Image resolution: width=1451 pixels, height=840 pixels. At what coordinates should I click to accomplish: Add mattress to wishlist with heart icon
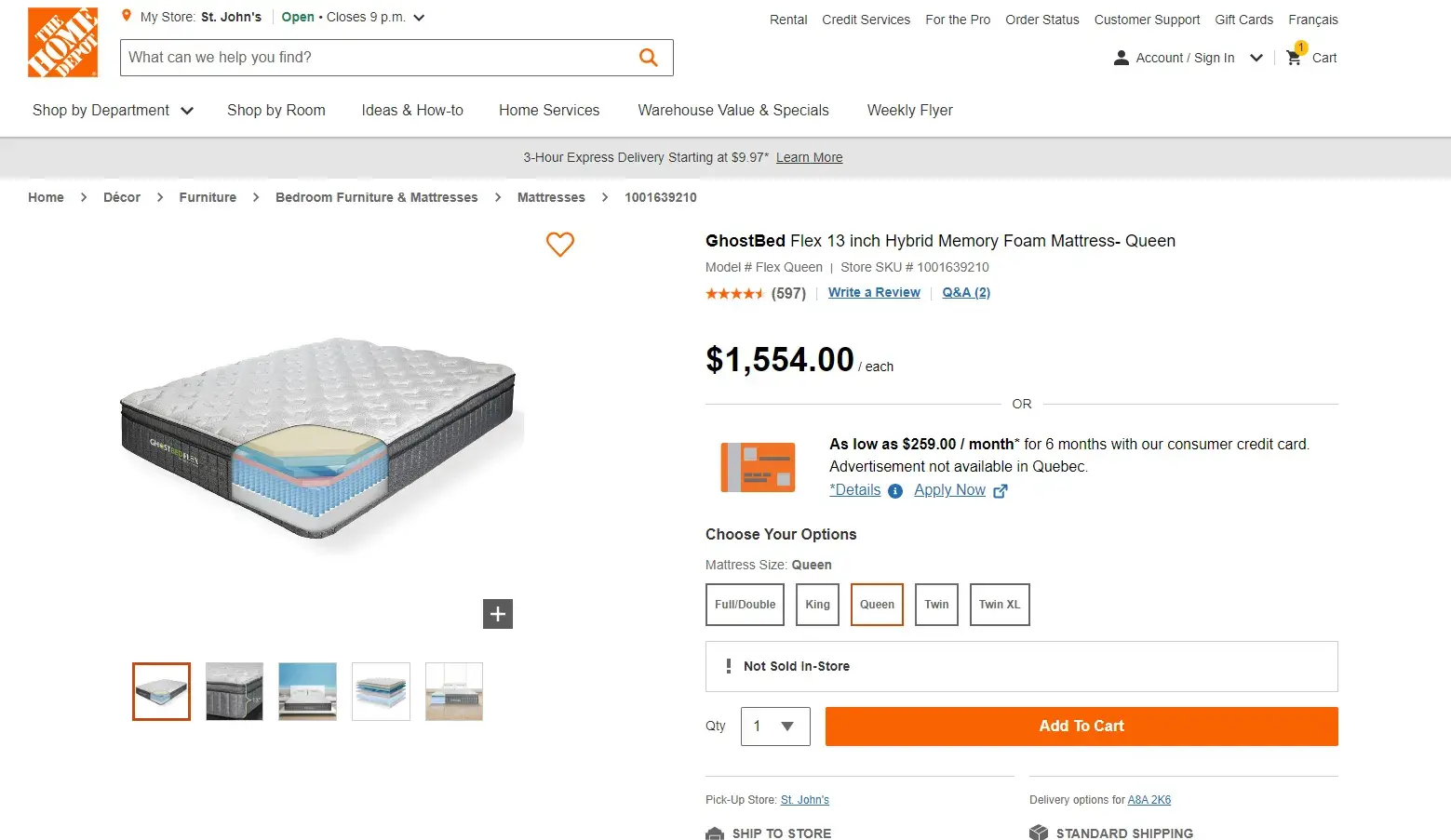point(559,245)
